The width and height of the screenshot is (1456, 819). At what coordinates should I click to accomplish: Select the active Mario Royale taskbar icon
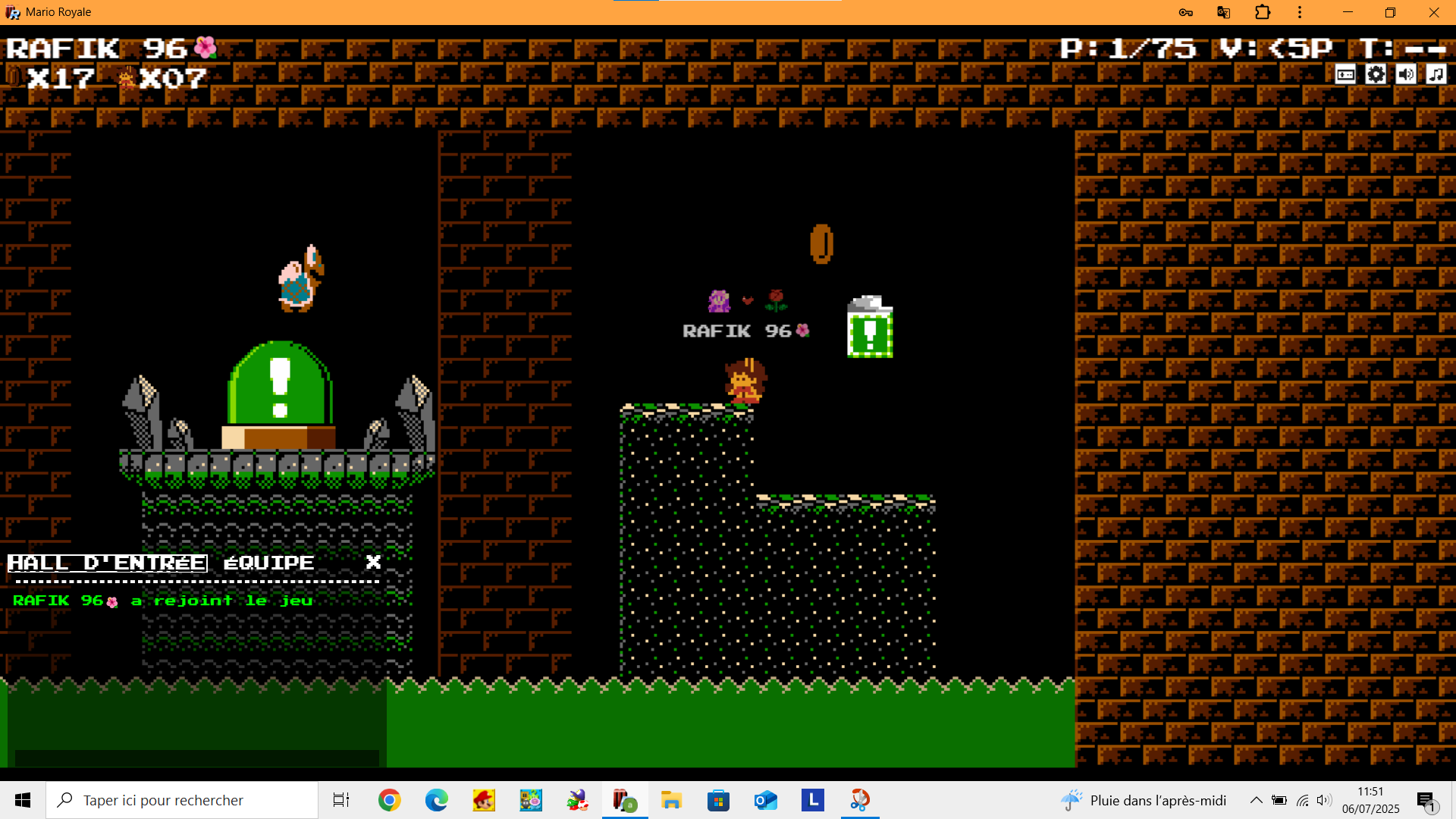(x=625, y=800)
